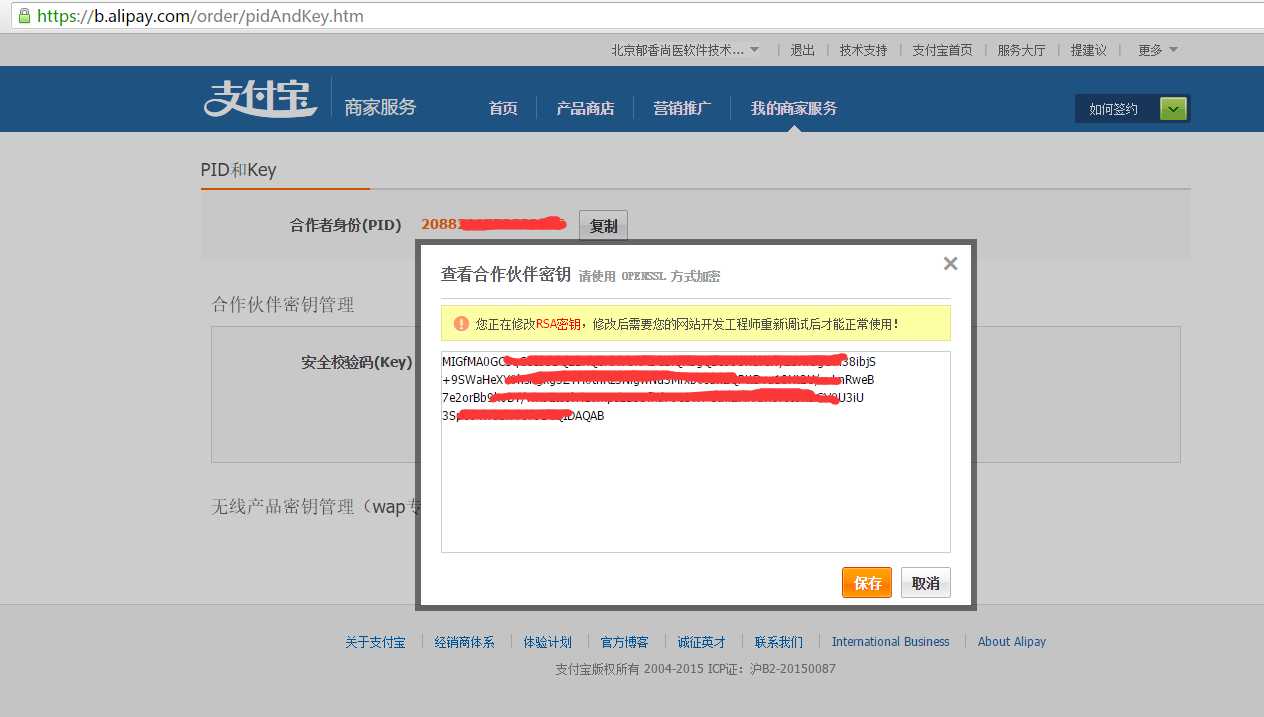This screenshot has height=717, width=1264.
Task: Click the orange warning icon in the RSA alert
Action: (460, 322)
